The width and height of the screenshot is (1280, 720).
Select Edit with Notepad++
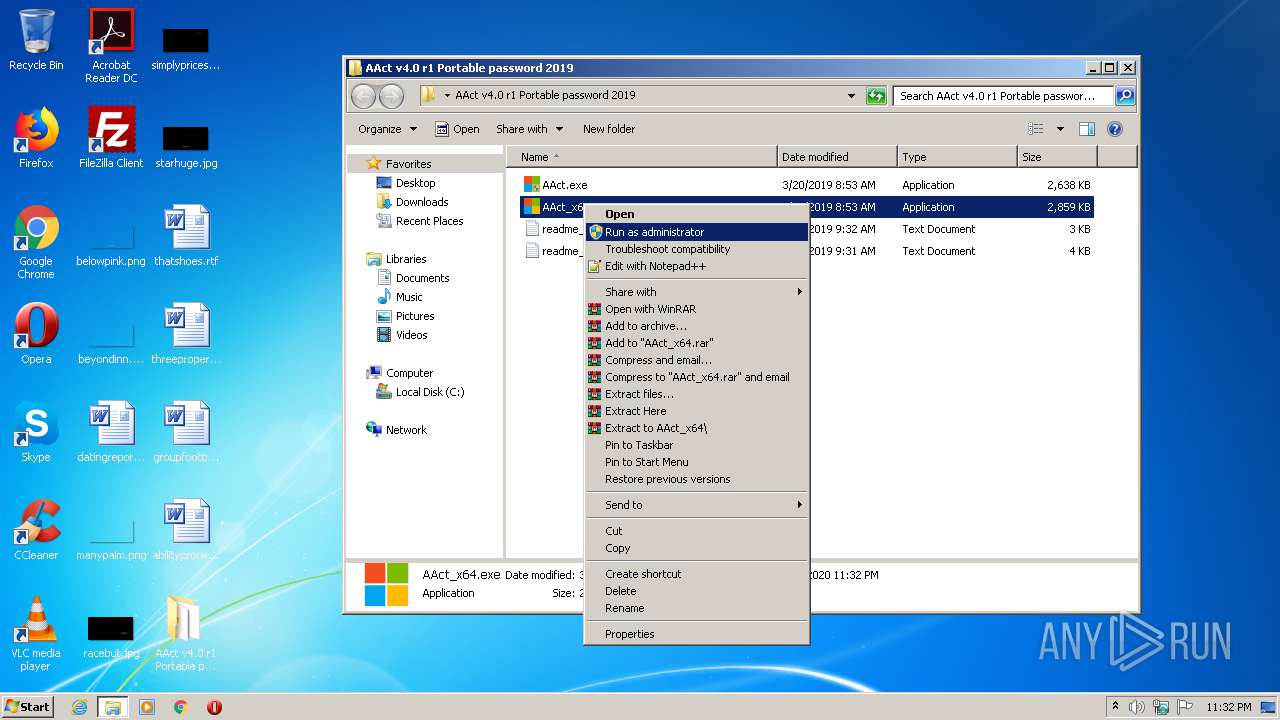[697, 266]
